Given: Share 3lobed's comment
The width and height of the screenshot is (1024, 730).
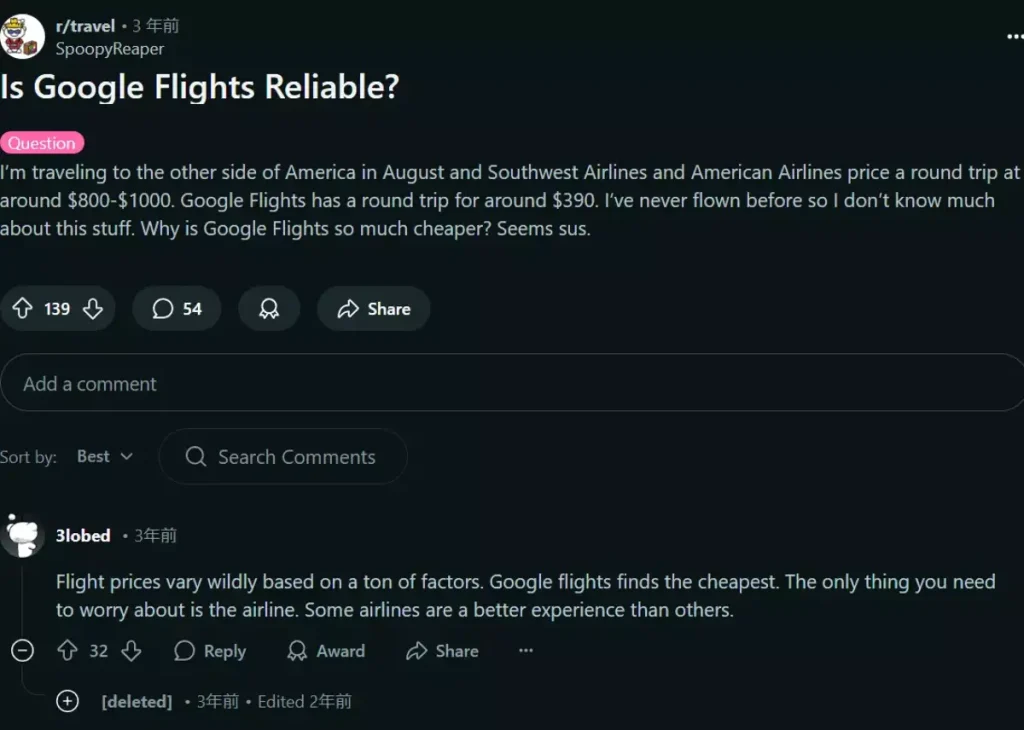Looking at the screenshot, I should tap(442, 651).
